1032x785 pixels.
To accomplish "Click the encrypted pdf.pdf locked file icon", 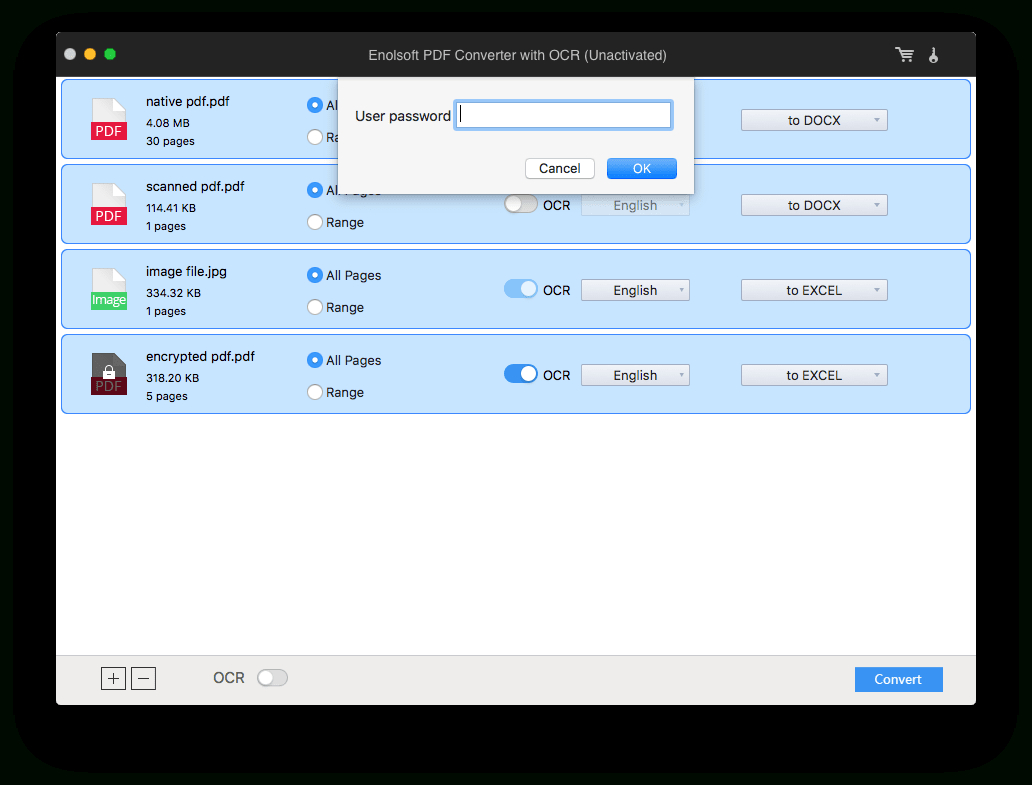I will pos(108,373).
